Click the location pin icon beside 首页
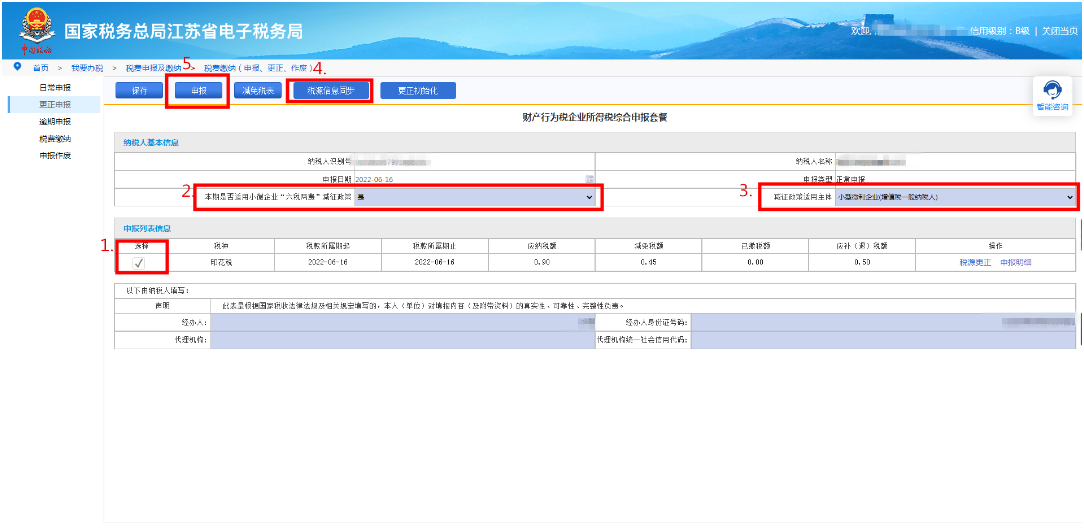 tap(17, 67)
